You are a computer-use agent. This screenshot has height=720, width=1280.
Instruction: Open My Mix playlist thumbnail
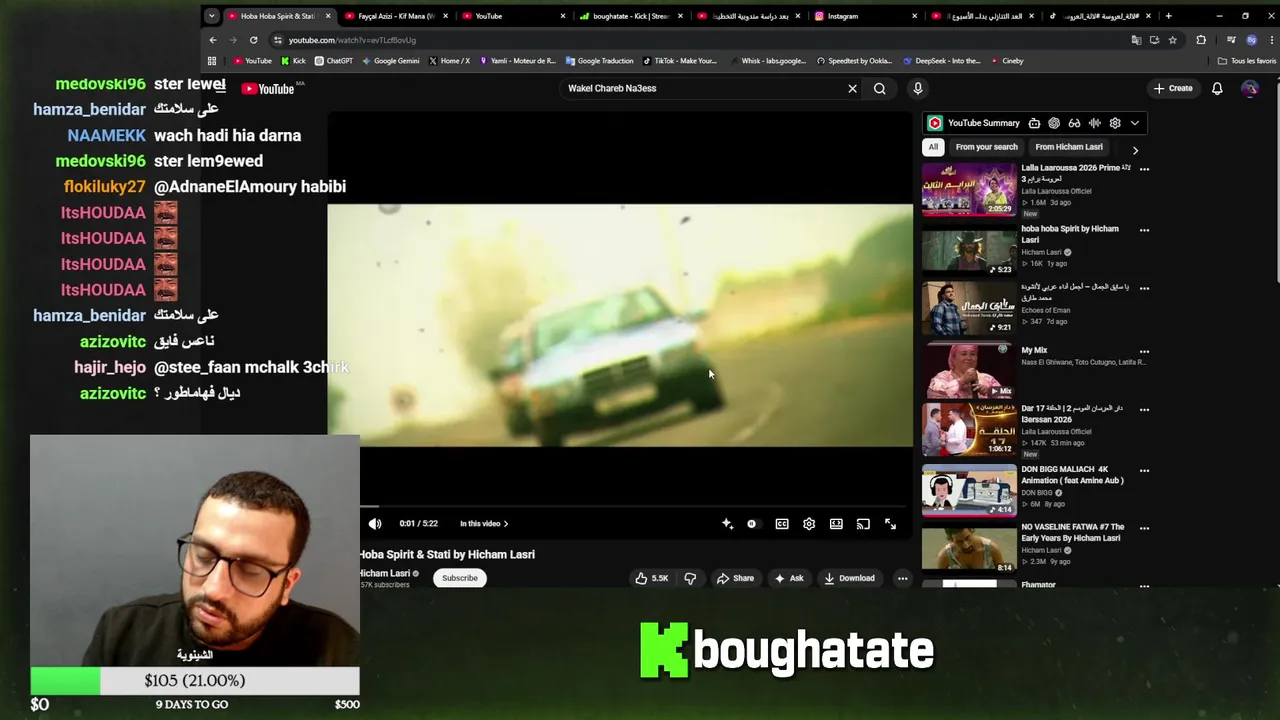coord(968,370)
